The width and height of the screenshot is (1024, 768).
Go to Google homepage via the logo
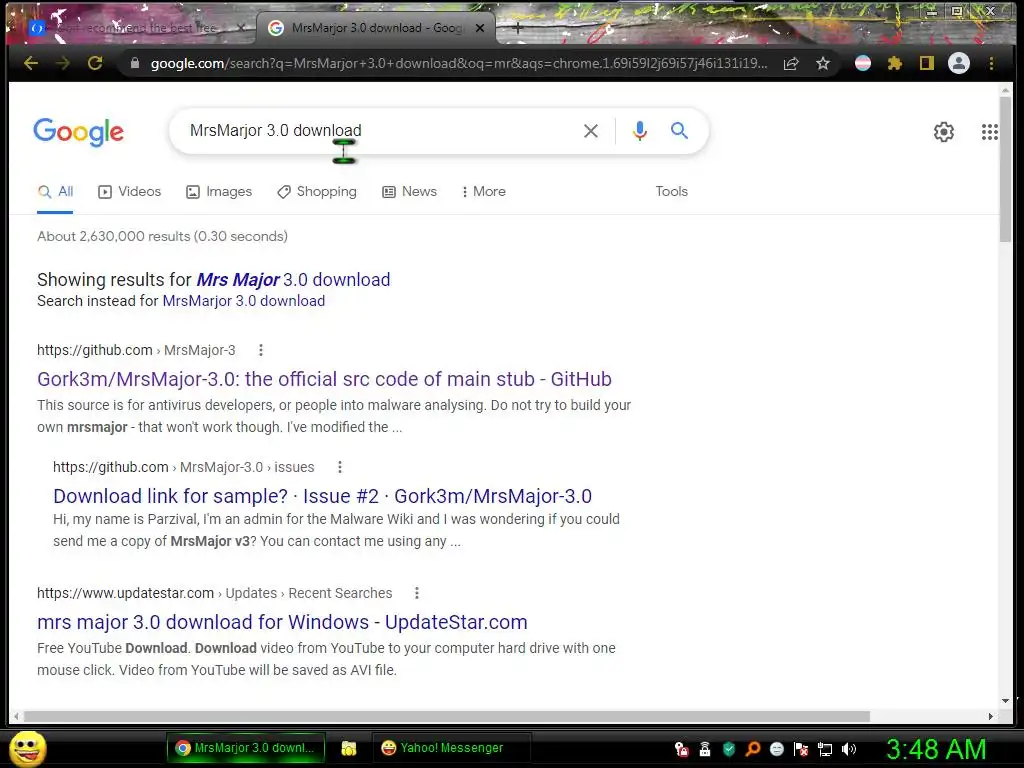(78, 133)
